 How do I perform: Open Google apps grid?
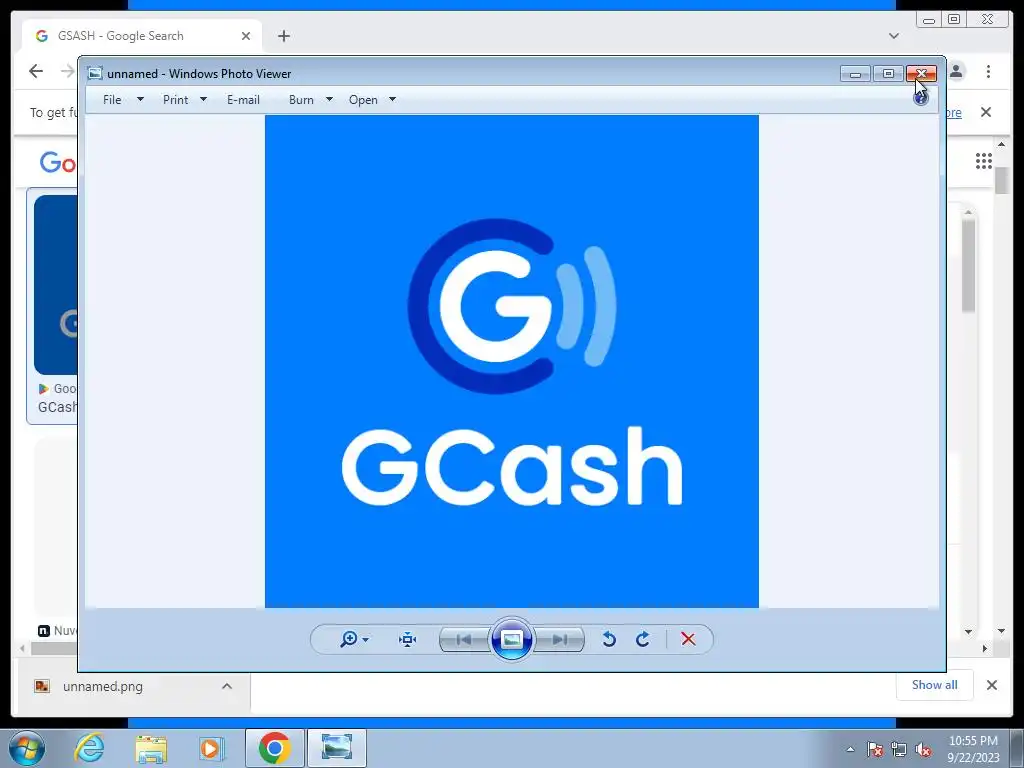click(x=984, y=161)
